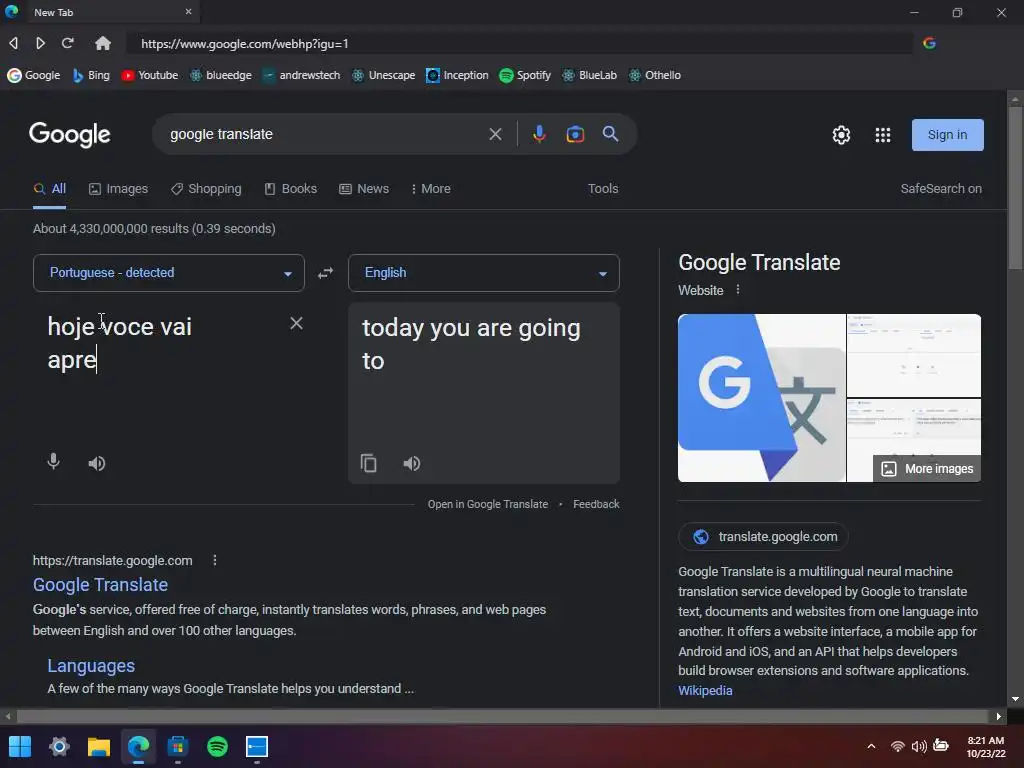Open the BlueLab bookmark
The image size is (1024, 768).
click(x=590, y=75)
